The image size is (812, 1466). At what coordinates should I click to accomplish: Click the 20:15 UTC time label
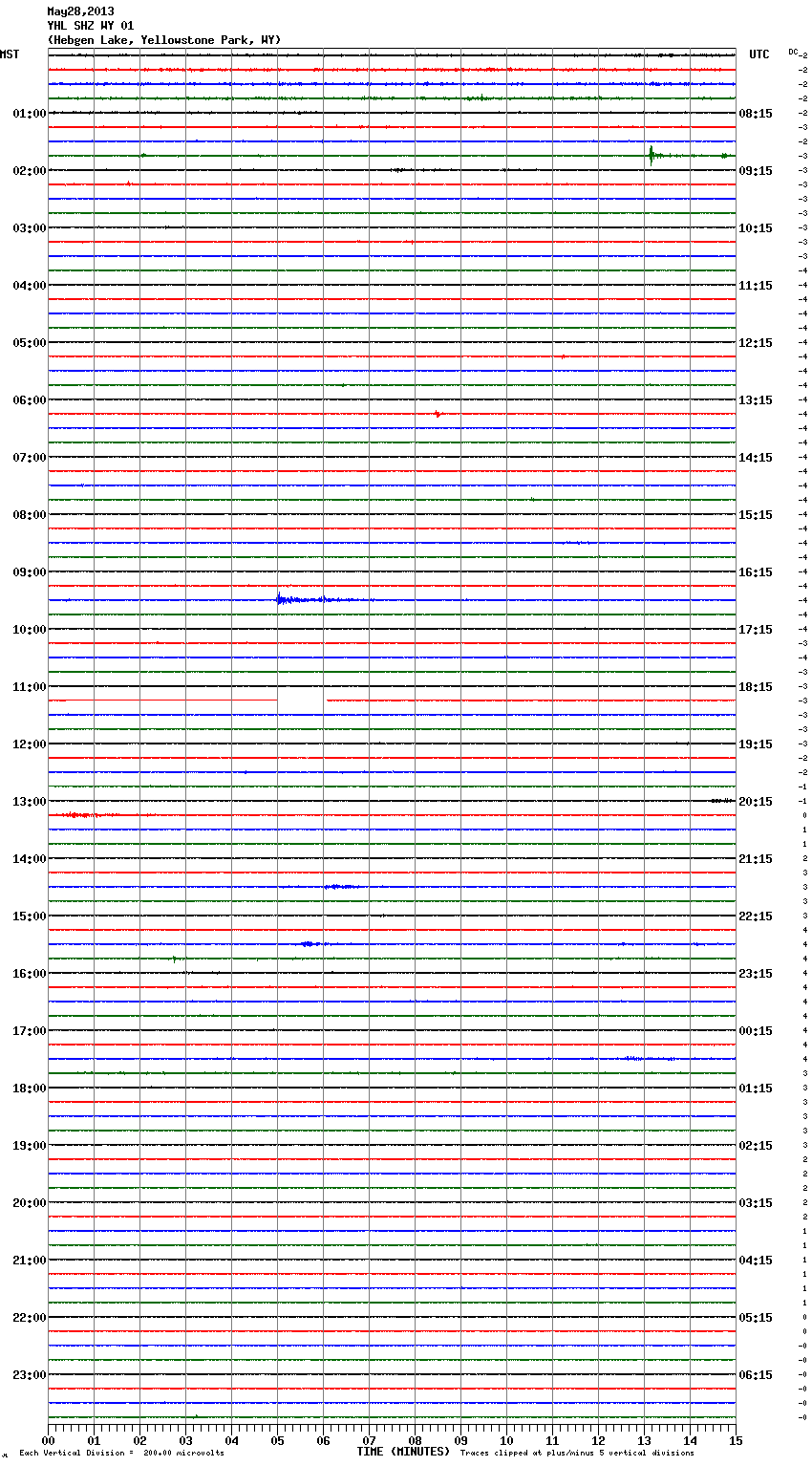click(756, 802)
